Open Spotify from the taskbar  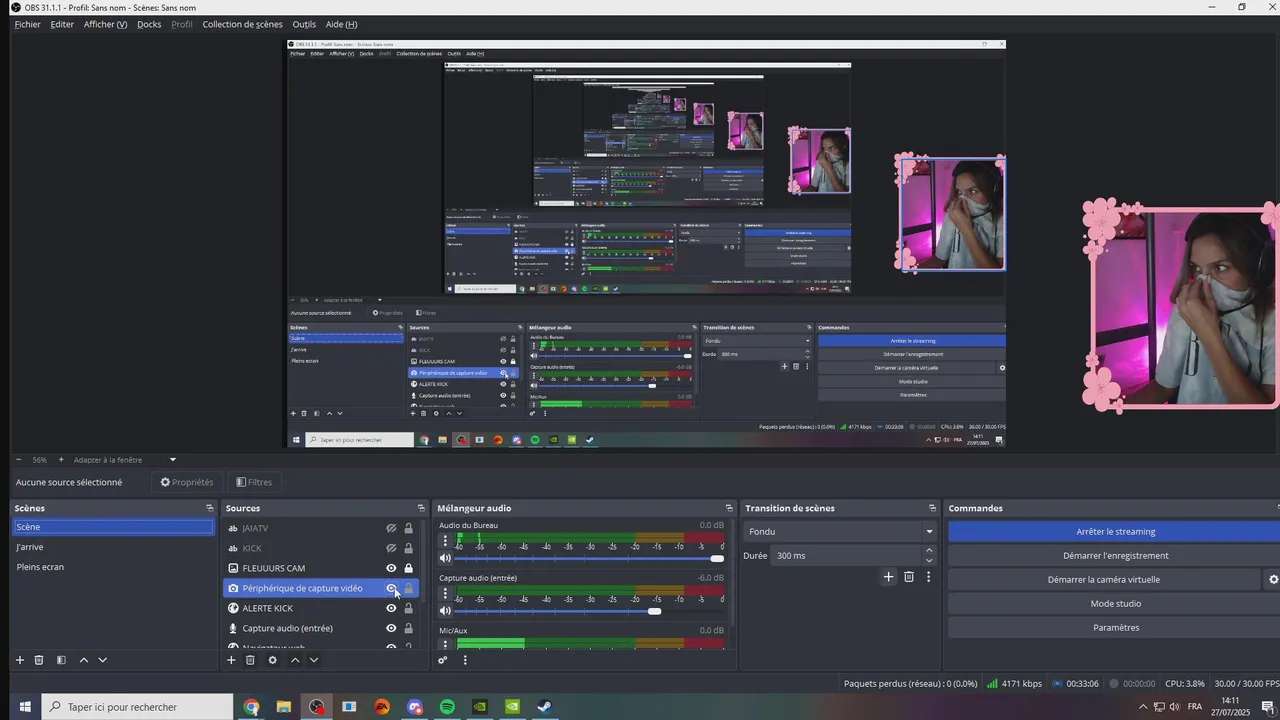coord(447,707)
